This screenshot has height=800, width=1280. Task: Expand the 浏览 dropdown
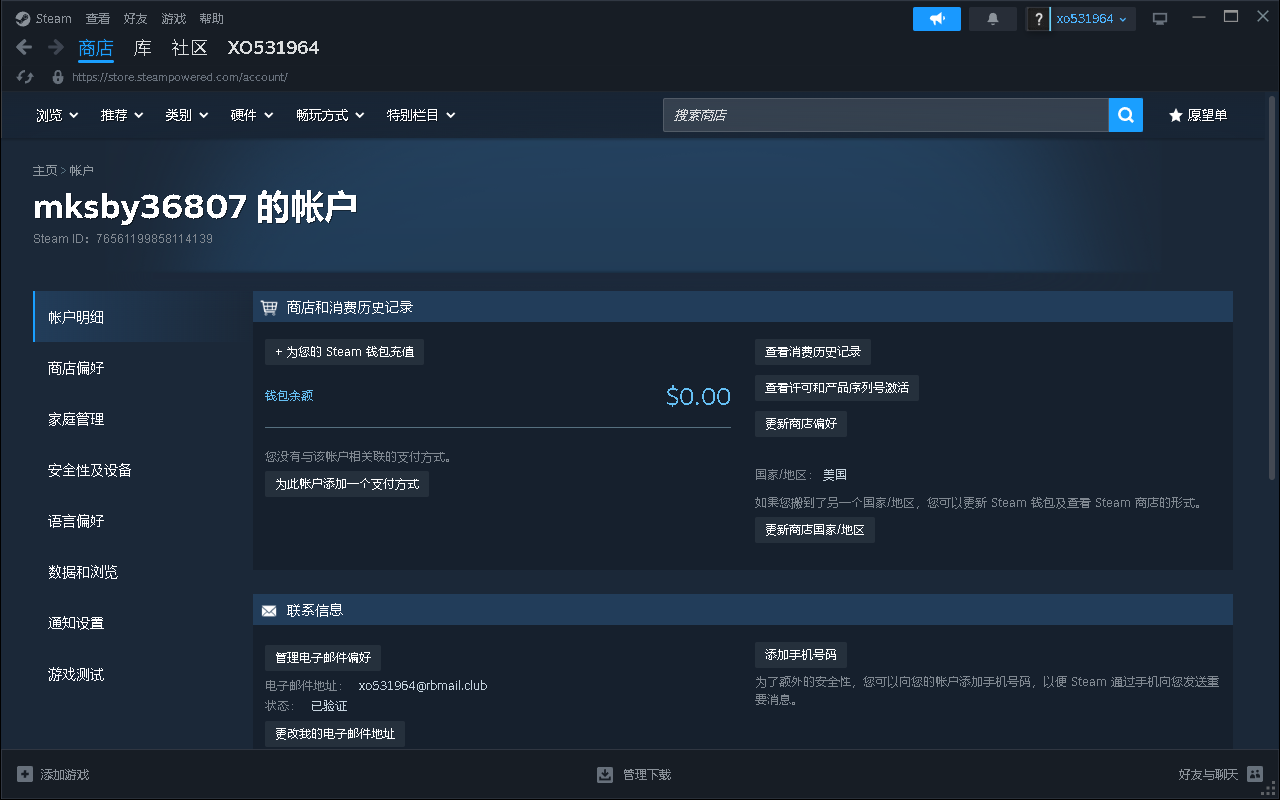(56, 114)
